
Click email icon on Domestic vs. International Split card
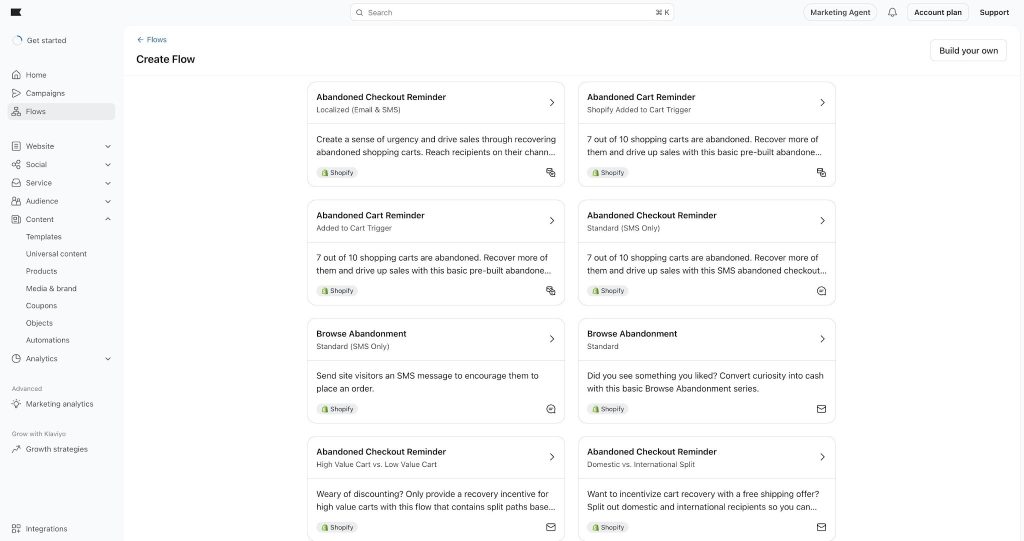[821, 527]
